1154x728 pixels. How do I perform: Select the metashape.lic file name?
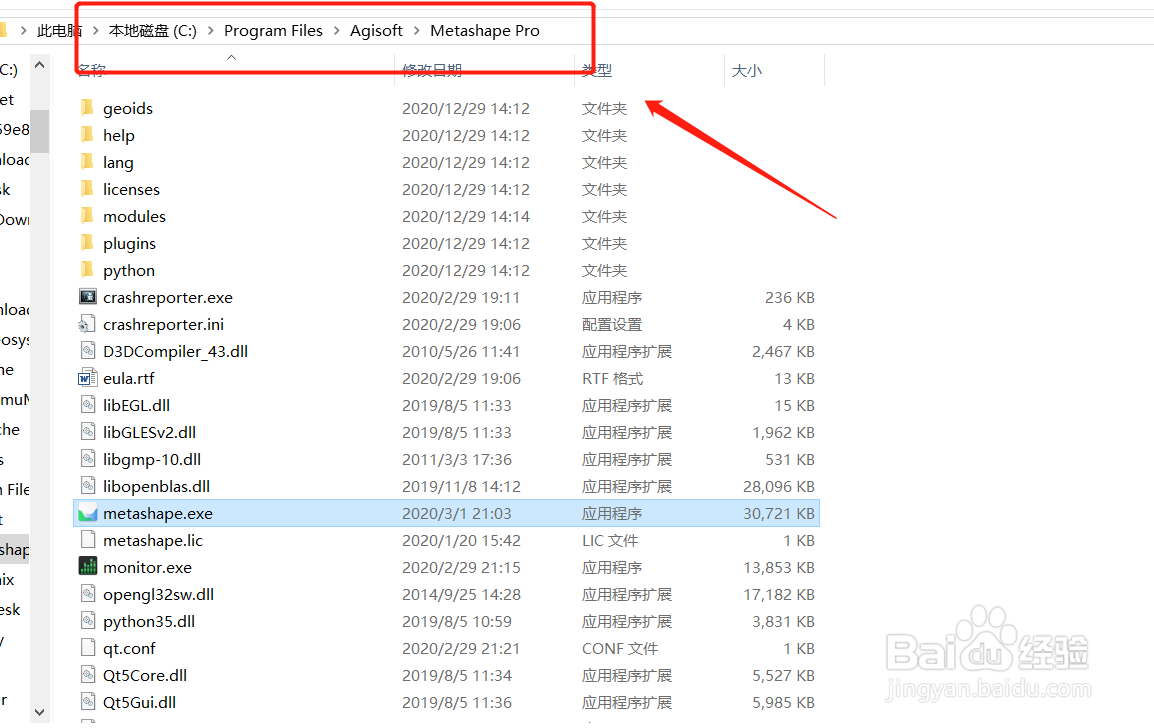[x=153, y=540]
